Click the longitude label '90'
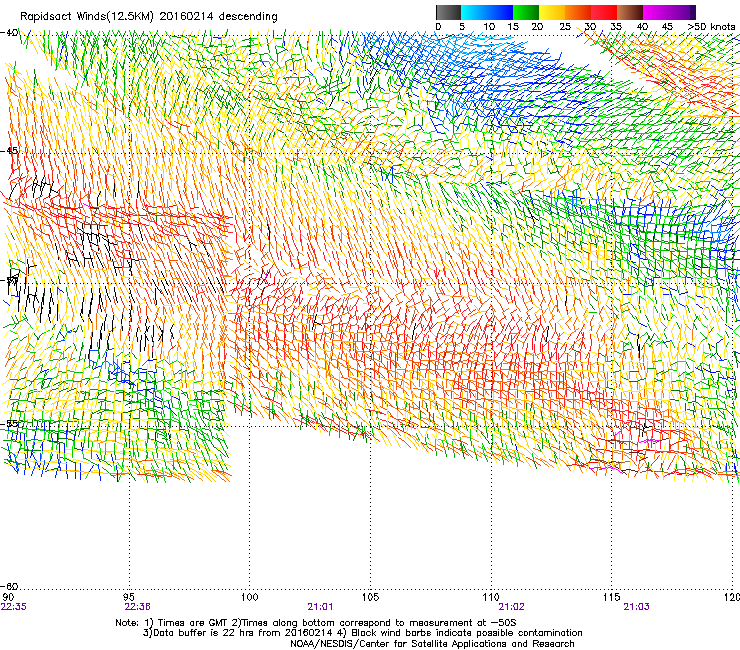The width and height of the screenshot is (740, 650). 8,598
